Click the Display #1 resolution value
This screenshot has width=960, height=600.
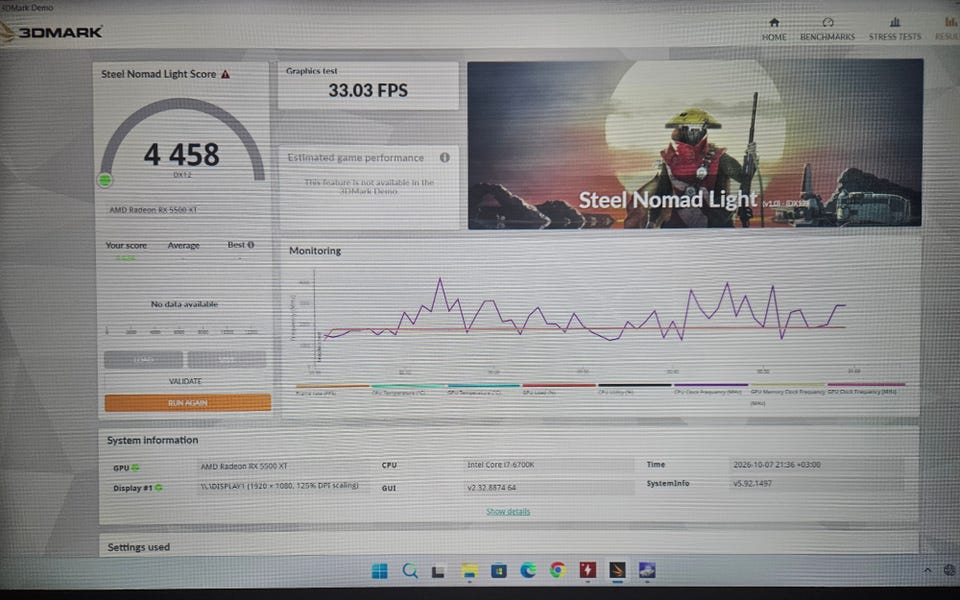pos(279,486)
